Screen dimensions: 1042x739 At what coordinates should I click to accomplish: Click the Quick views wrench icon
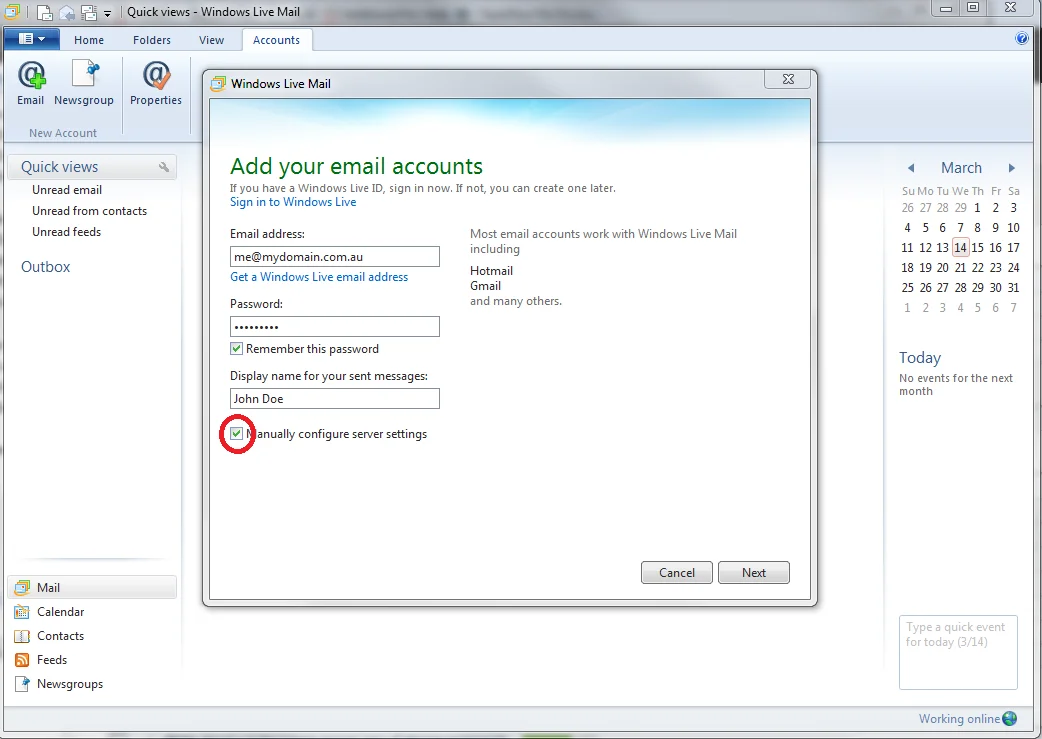pyautogui.click(x=163, y=167)
